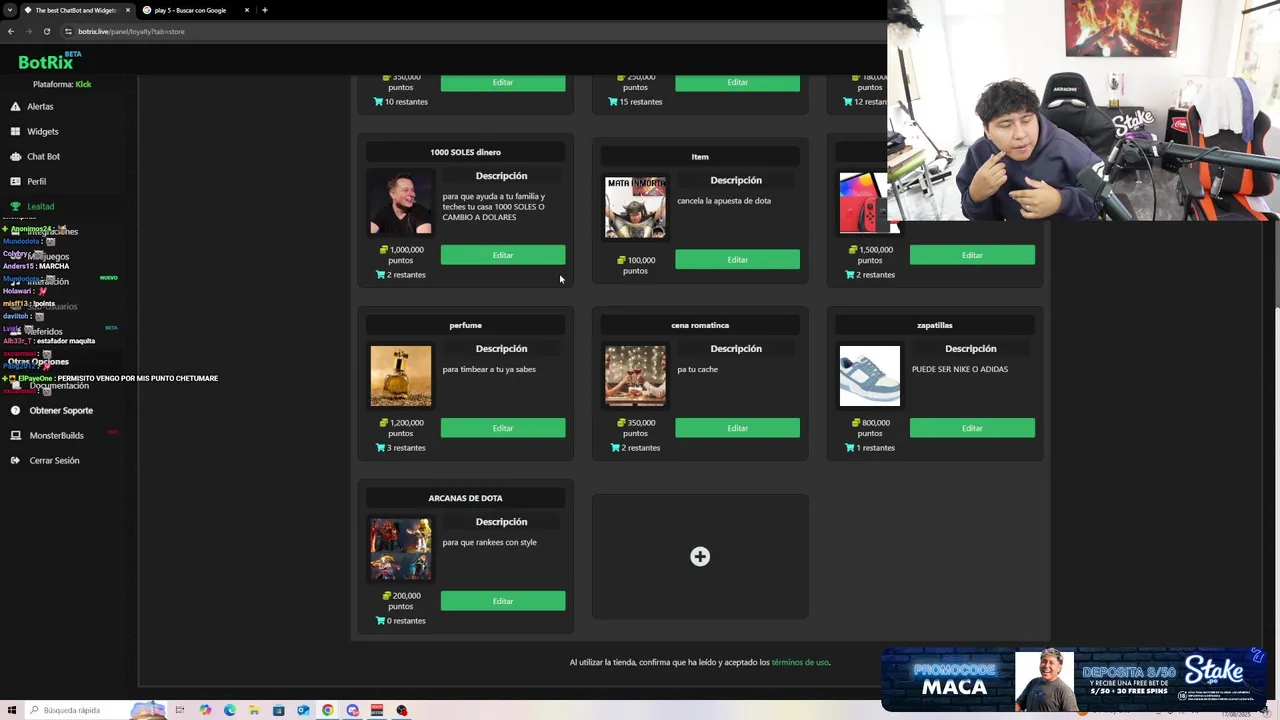Edit the 'ARCANAS DE DOTA' store item
Viewport: 1280px width, 720px height.
point(503,601)
